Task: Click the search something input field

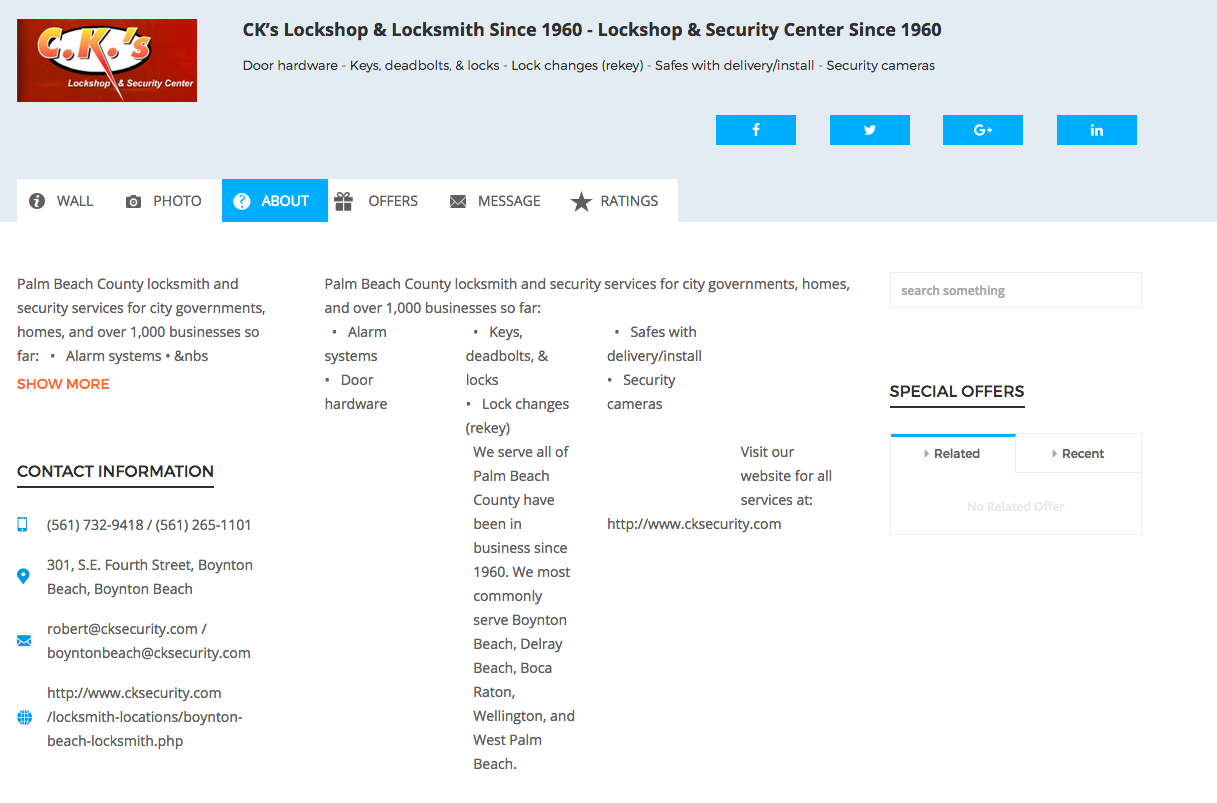Action: pos(1016,290)
